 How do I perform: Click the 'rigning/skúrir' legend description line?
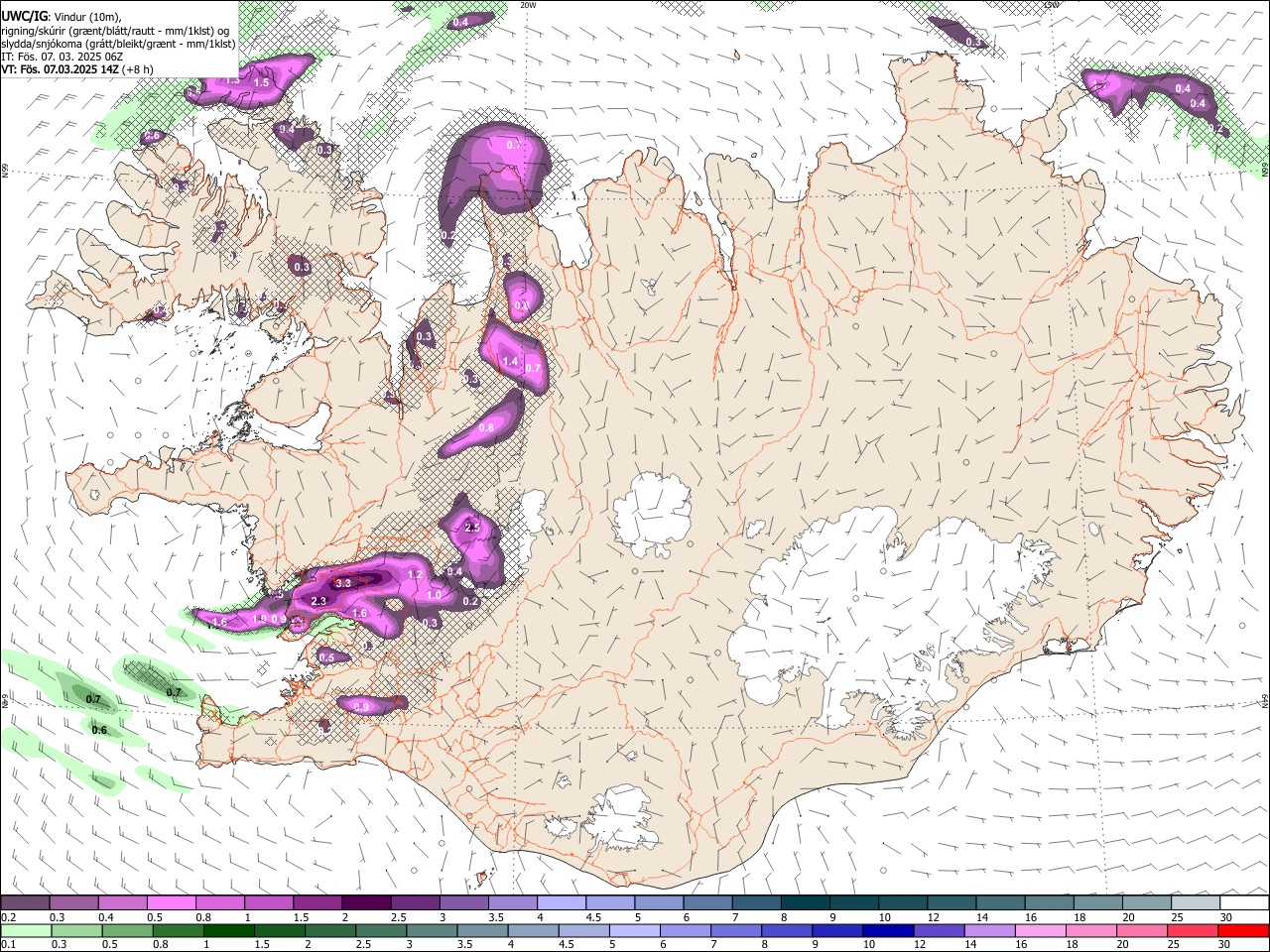pyautogui.click(x=115, y=31)
